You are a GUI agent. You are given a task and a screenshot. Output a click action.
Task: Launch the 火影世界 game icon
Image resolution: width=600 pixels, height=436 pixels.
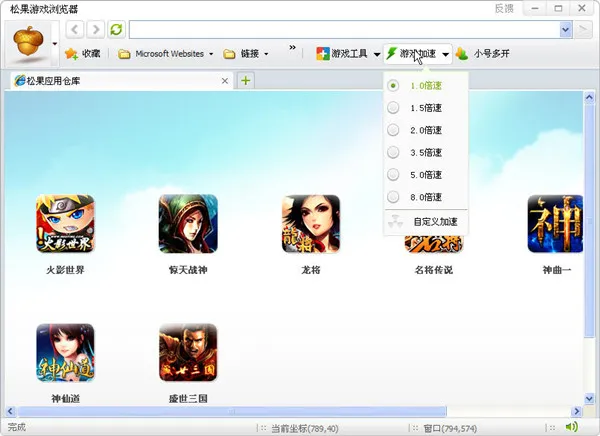[65, 224]
